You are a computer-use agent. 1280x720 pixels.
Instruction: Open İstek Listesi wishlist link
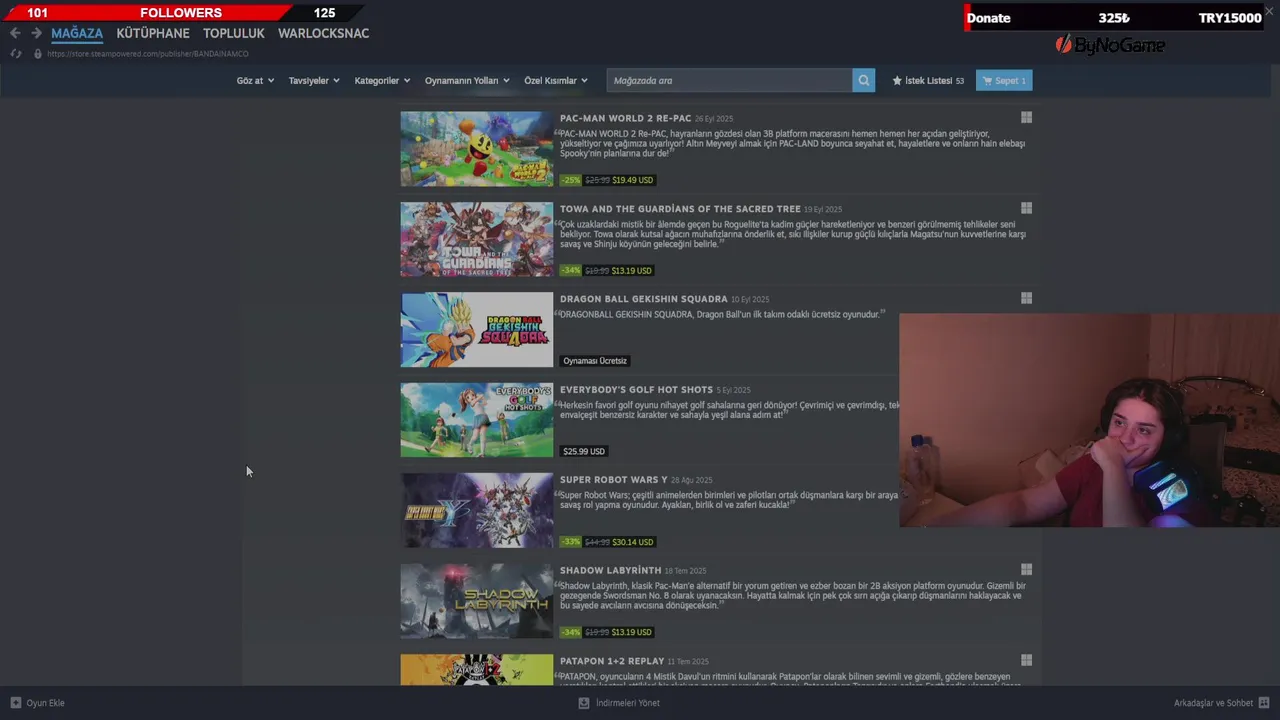[x=928, y=81]
